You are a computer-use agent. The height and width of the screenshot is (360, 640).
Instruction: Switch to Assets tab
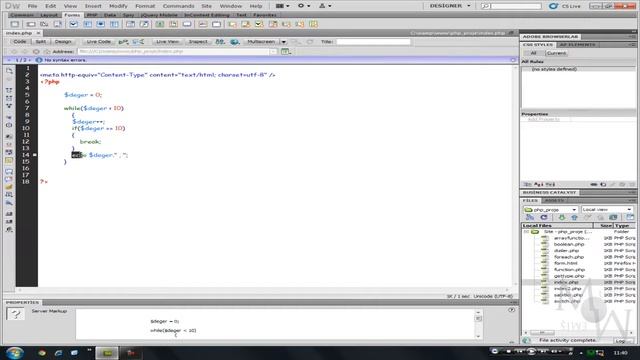(x=554, y=200)
